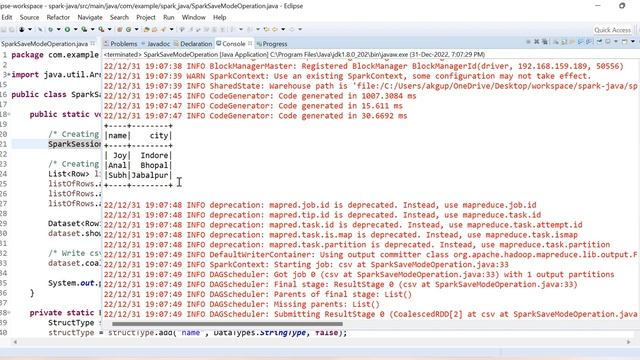Open the Display Selected Console dropdown arrow
The height and width of the screenshot is (360, 640).
616,42
